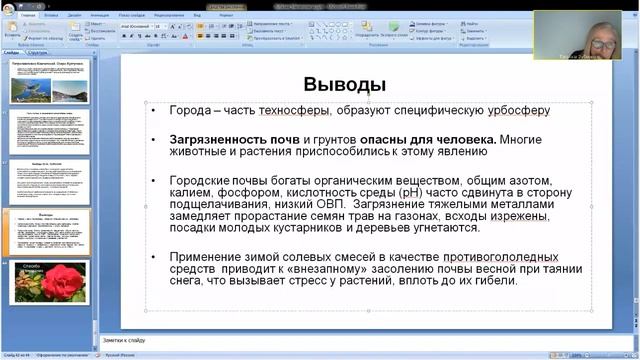Click the notes field Заметки к слайду
This screenshot has width=640, height=360.
click(x=366, y=341)
